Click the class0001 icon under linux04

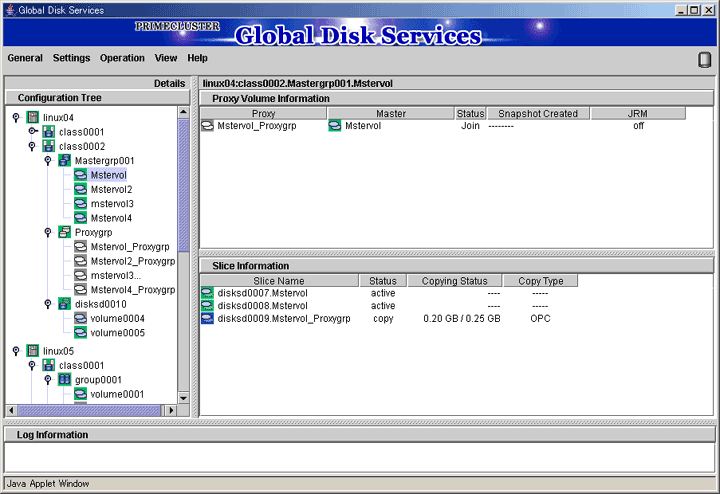tap(49, 132)
